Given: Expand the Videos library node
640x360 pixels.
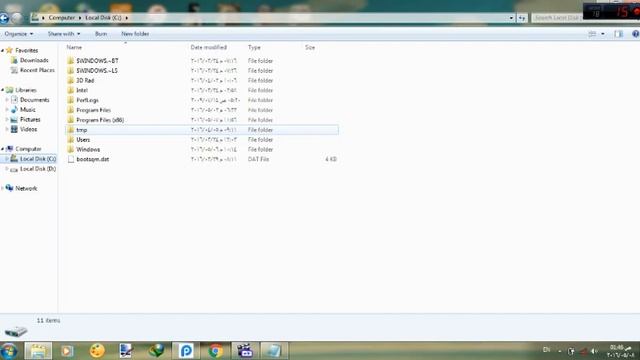Looking at the screenshot, I should click(x=7, y=129).
